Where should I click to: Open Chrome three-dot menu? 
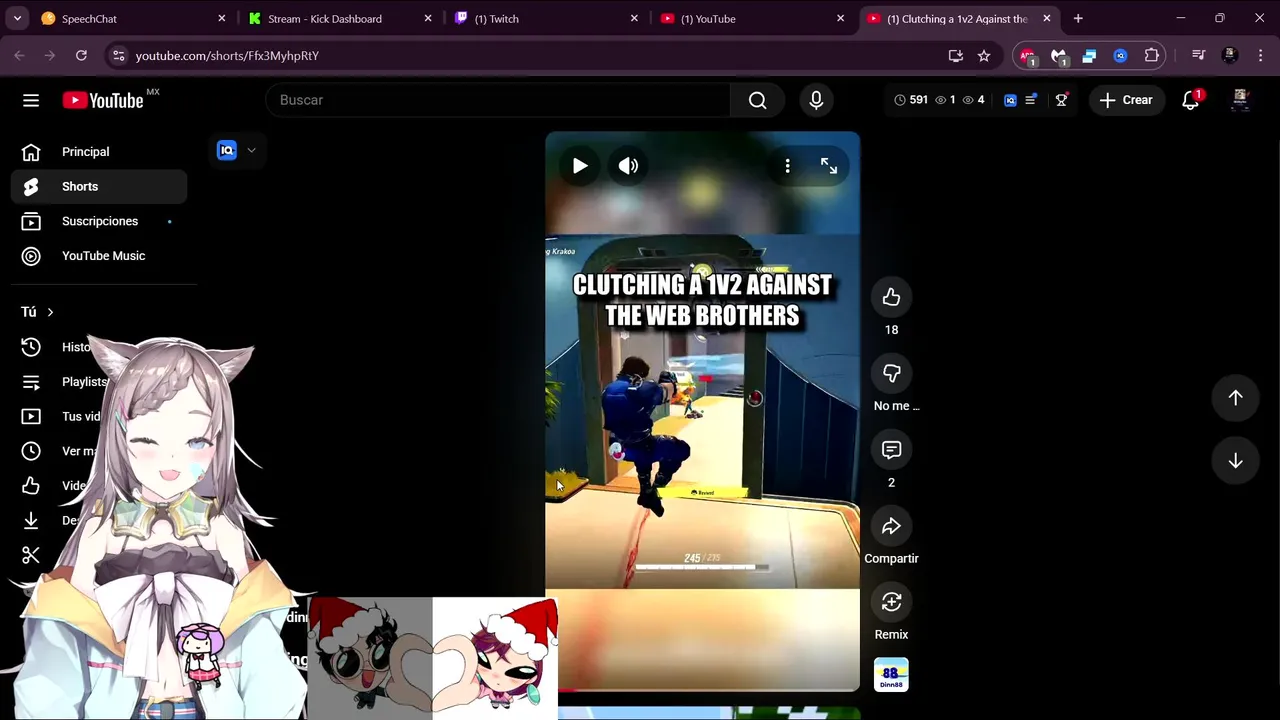[x=1260, y=56]
